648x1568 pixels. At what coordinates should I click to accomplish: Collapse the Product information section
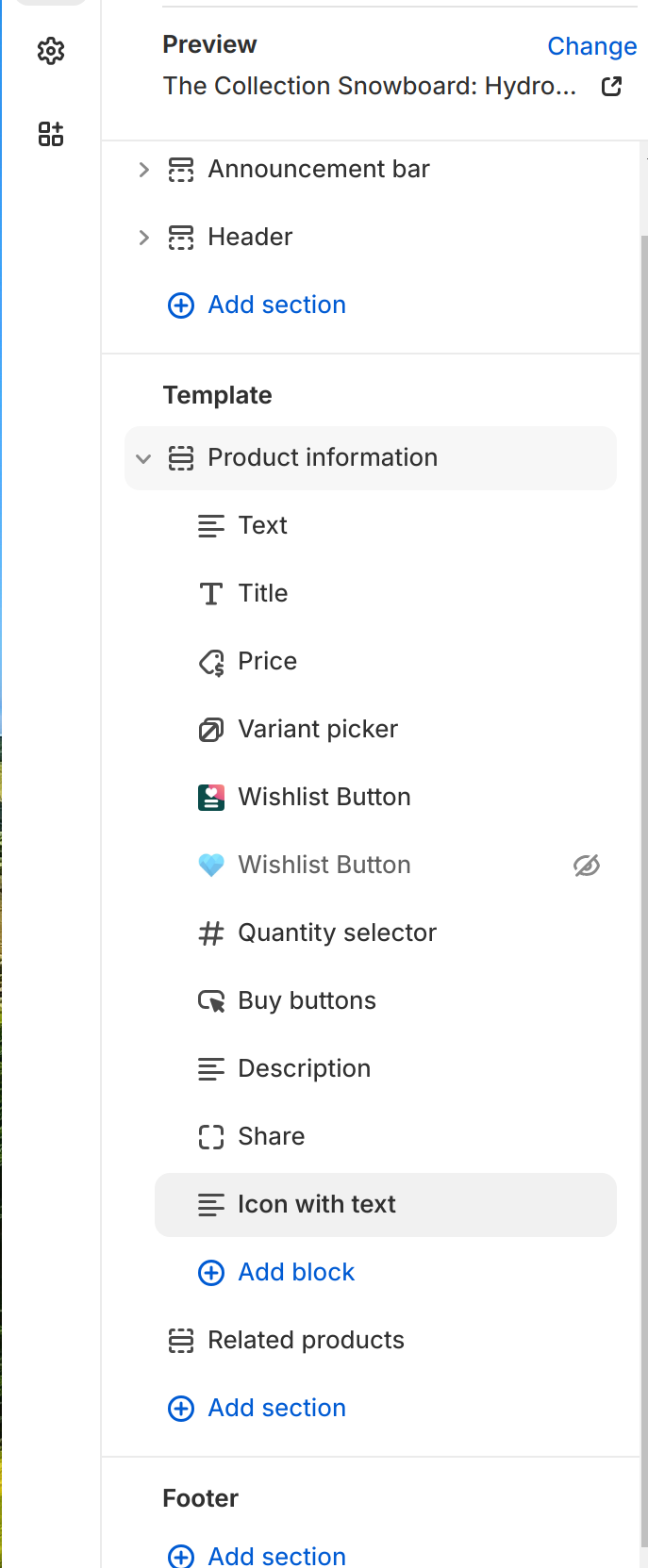point(143,459)
